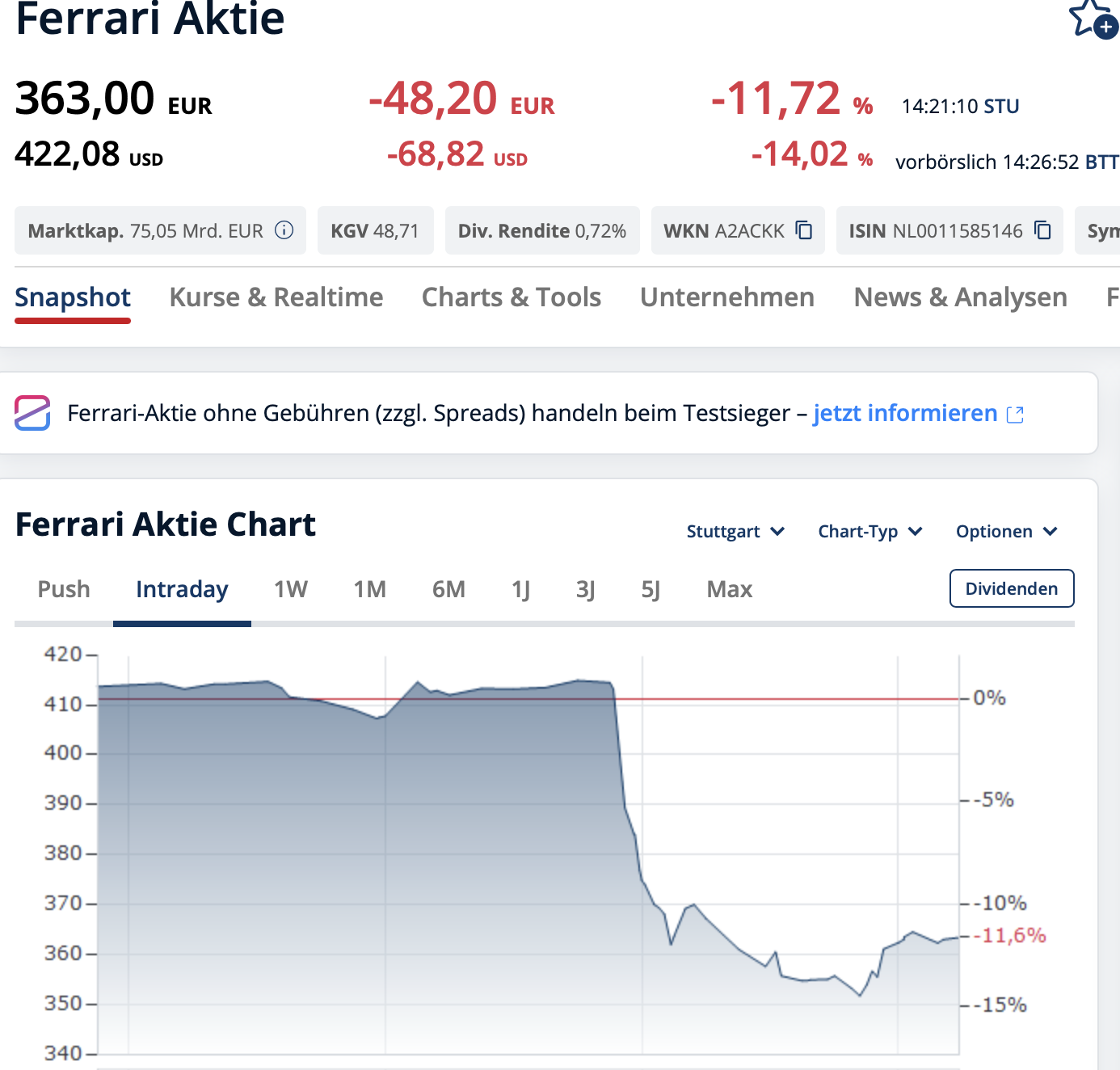The width and height of the screenshot is (1120, 1070).
Task: Click the Marktkap. info icon
Action: tap(284, 230)
